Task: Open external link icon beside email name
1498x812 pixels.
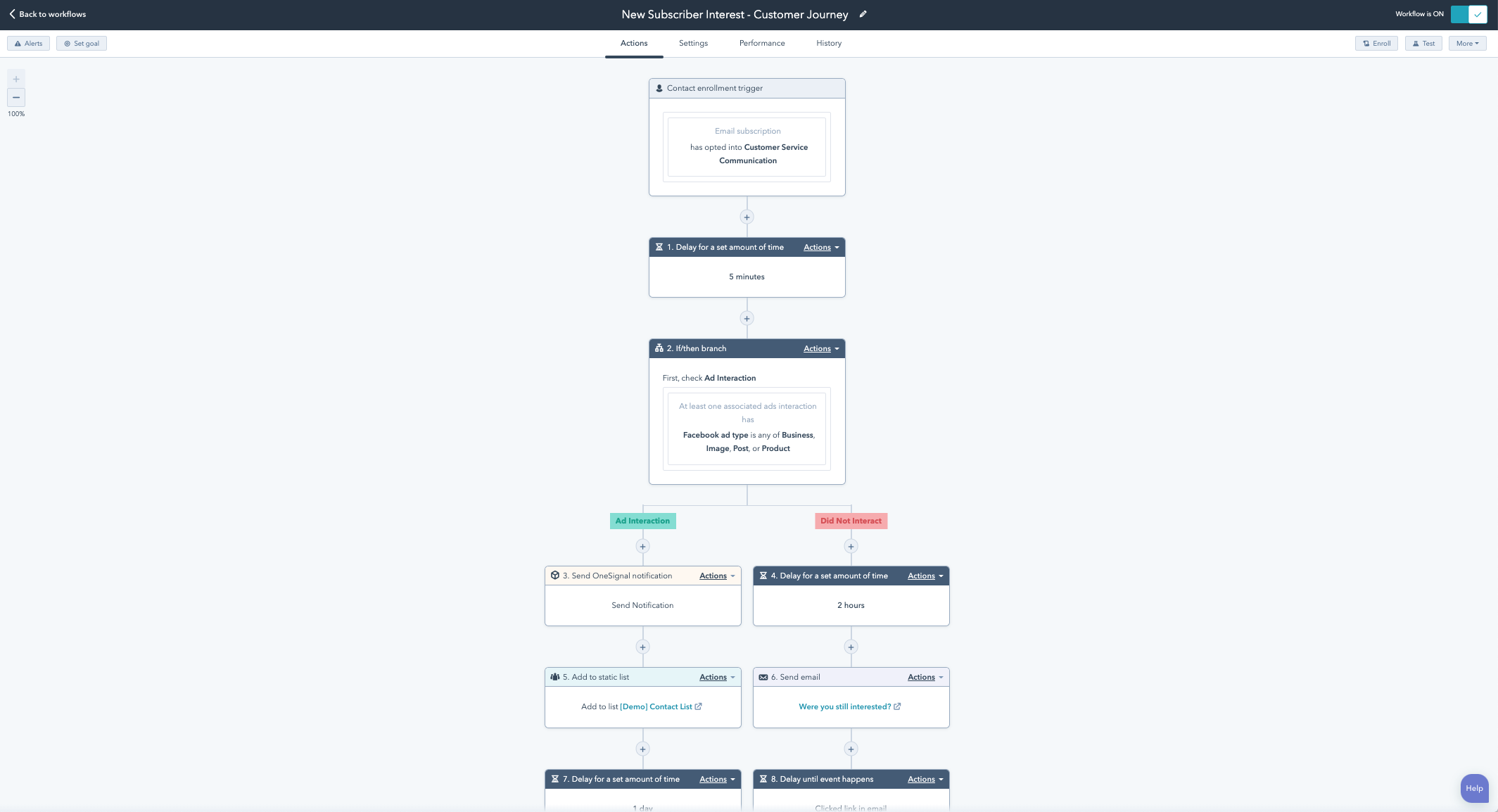Action: click(x=897, y=706)
